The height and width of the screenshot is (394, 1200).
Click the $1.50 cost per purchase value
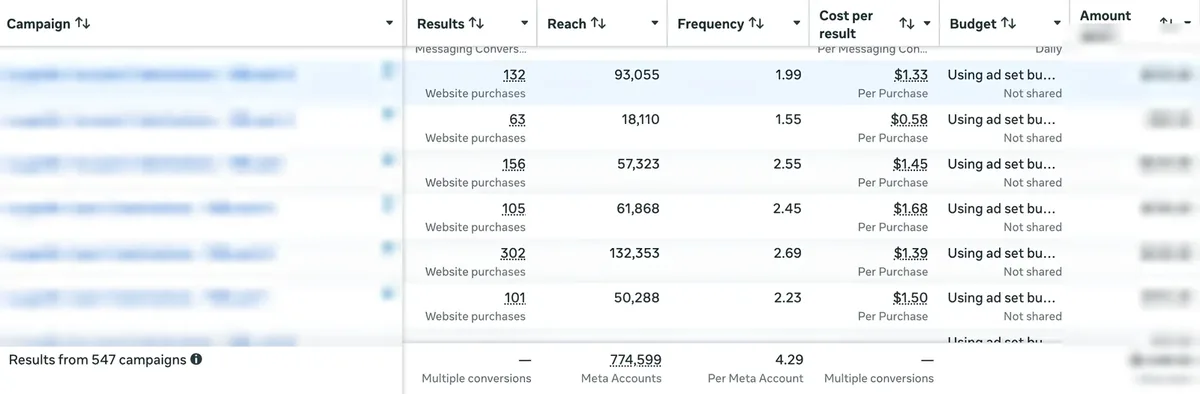click(x=911, y=297)
